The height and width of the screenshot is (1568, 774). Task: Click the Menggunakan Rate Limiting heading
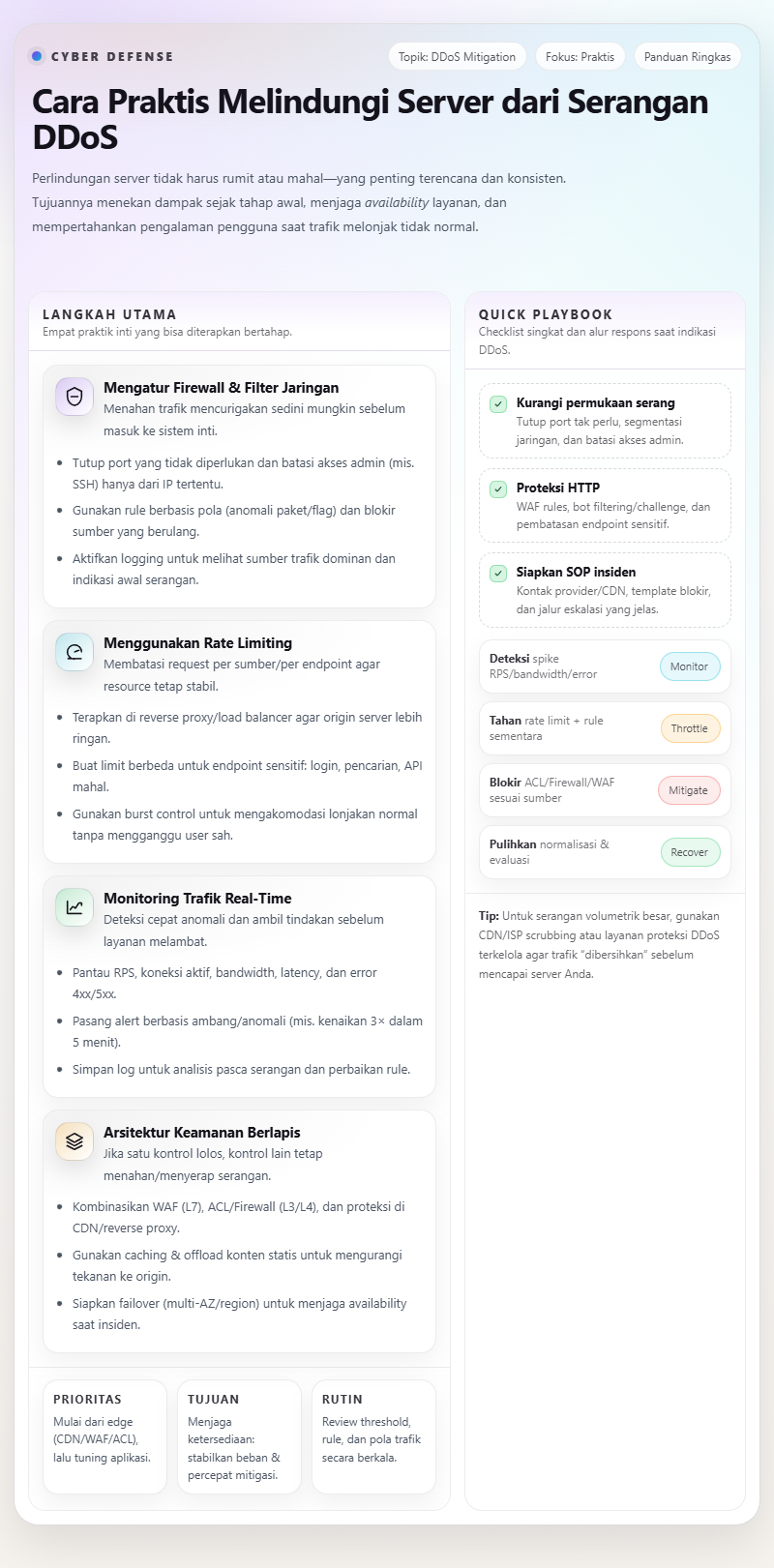tap(197, 643)
